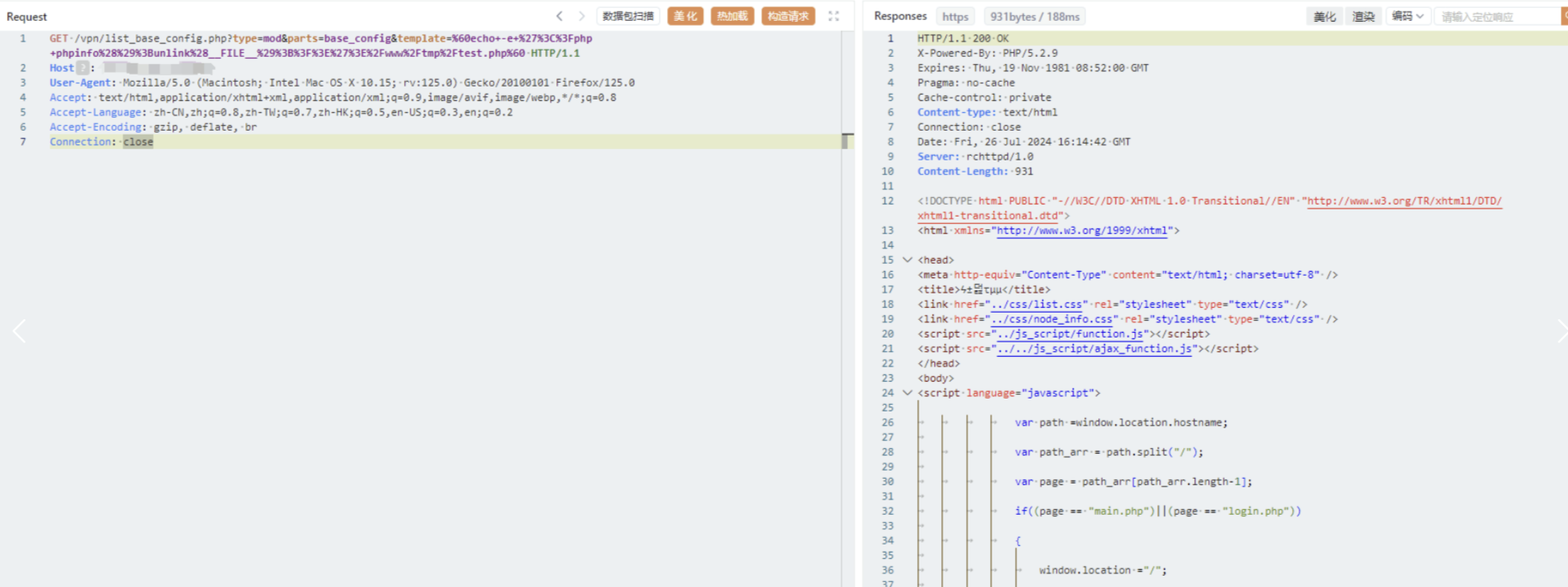Viewport: 1568px width, 587px height.
Task: Open the www.w3.org/1999/xhtml link
Action: tap(1082, 230)
